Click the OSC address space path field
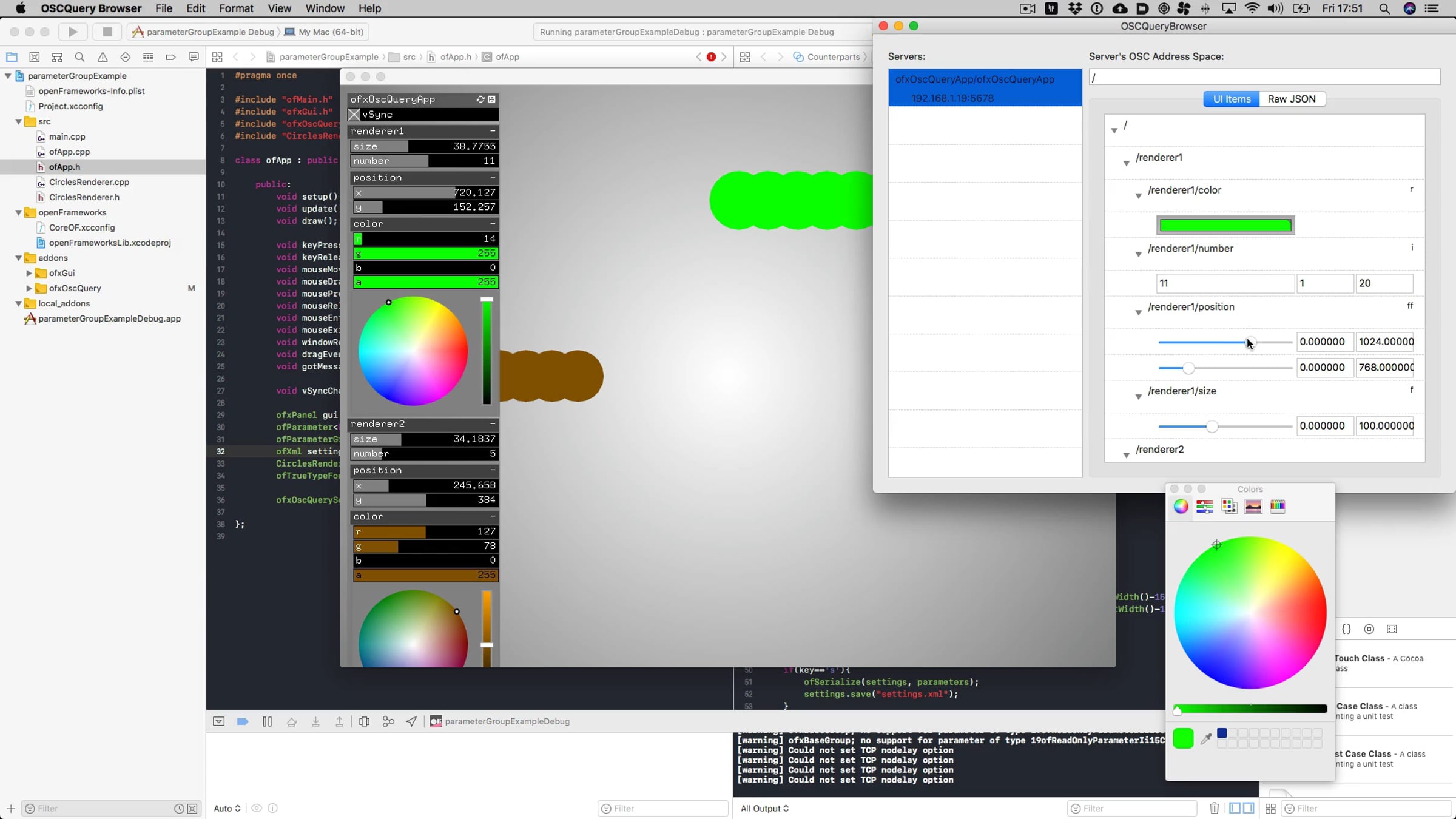The height and width of the screenshot is (819, 1456). [x=1264, y=78]
